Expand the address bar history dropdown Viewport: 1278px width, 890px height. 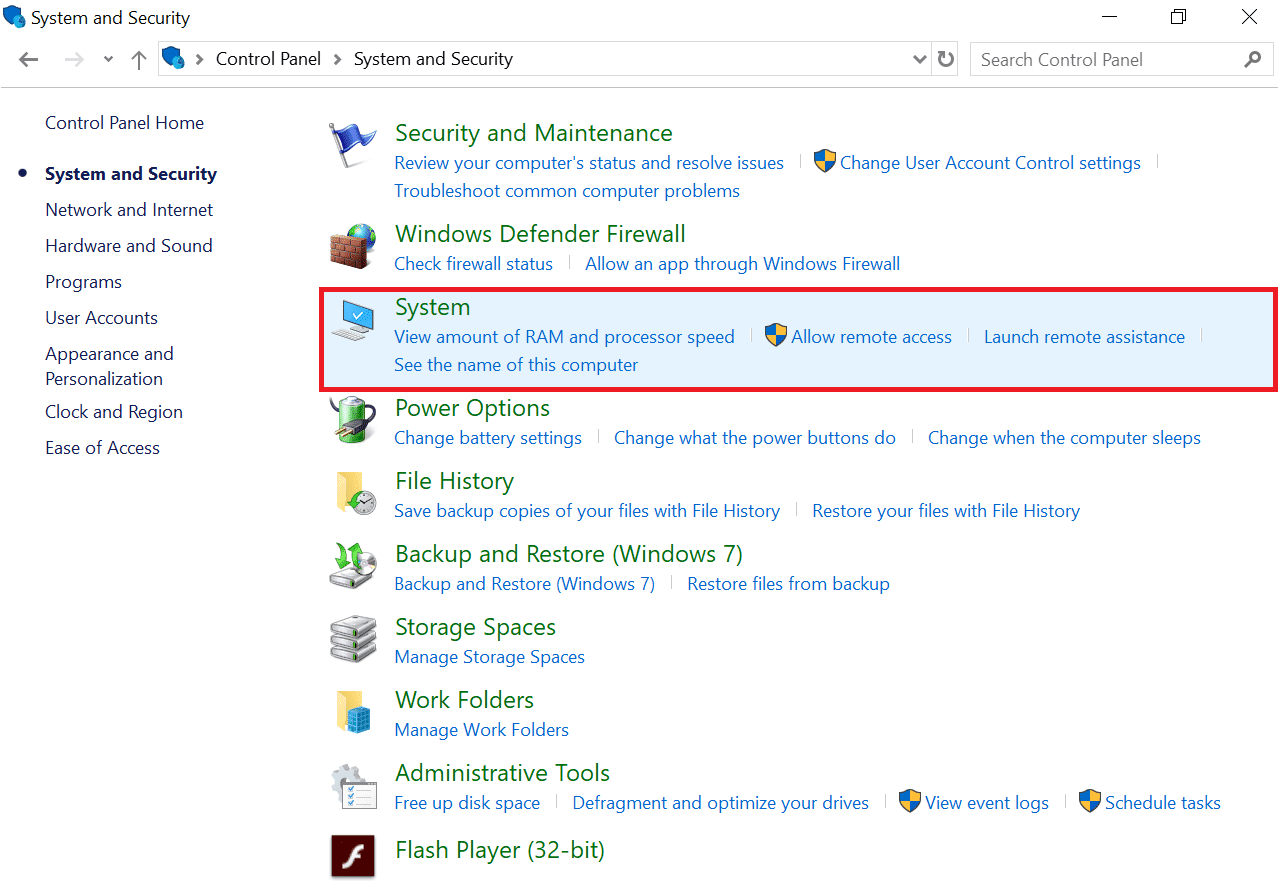(x=920, y=60)
